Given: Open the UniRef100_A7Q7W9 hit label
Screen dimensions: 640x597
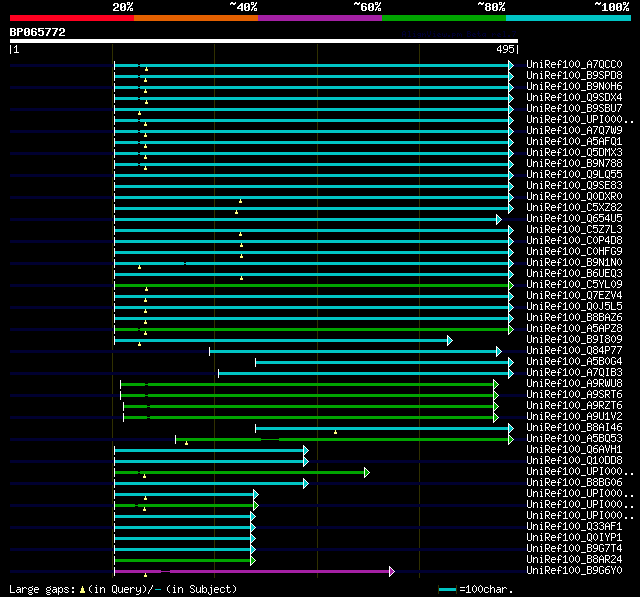Looking at the screenshot, I should 574,131.
